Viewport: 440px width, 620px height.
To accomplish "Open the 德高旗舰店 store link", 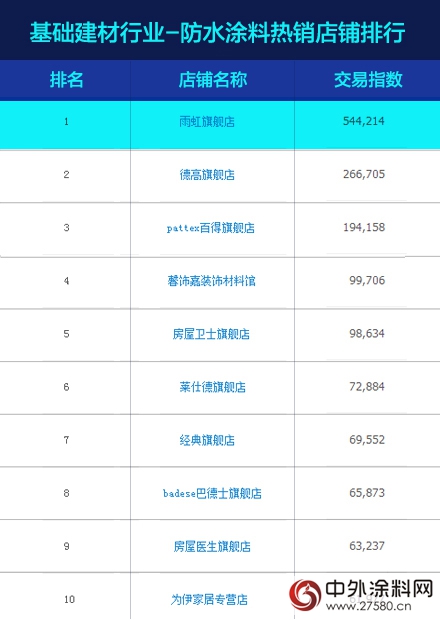I will pos(207,174).
